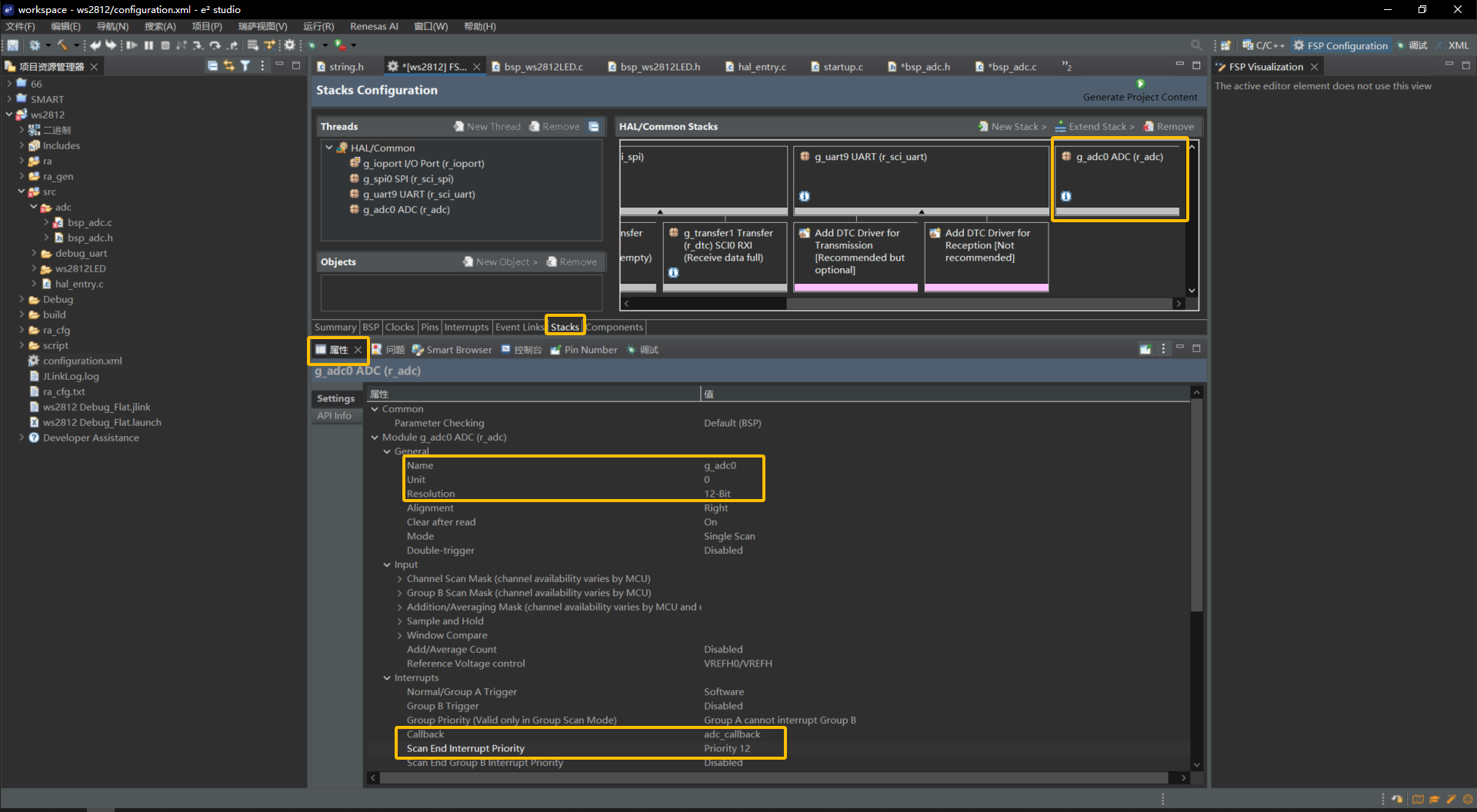Select configuration.xml in project tree
Viewport: 1477px width, 812px height.
point(82,361)
